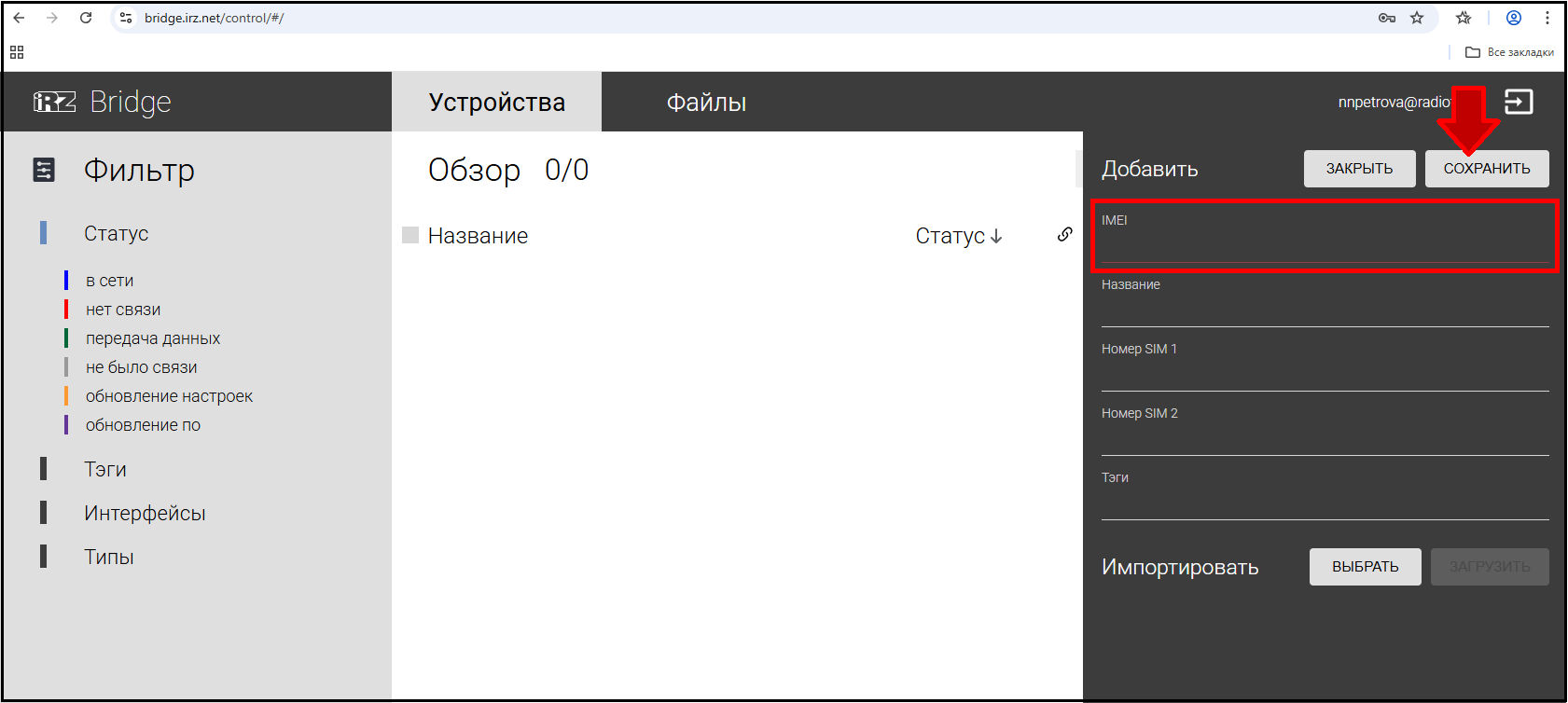Expand the Тэги filter section
The image size is (1568, 703).
click(x=105, y=469)
